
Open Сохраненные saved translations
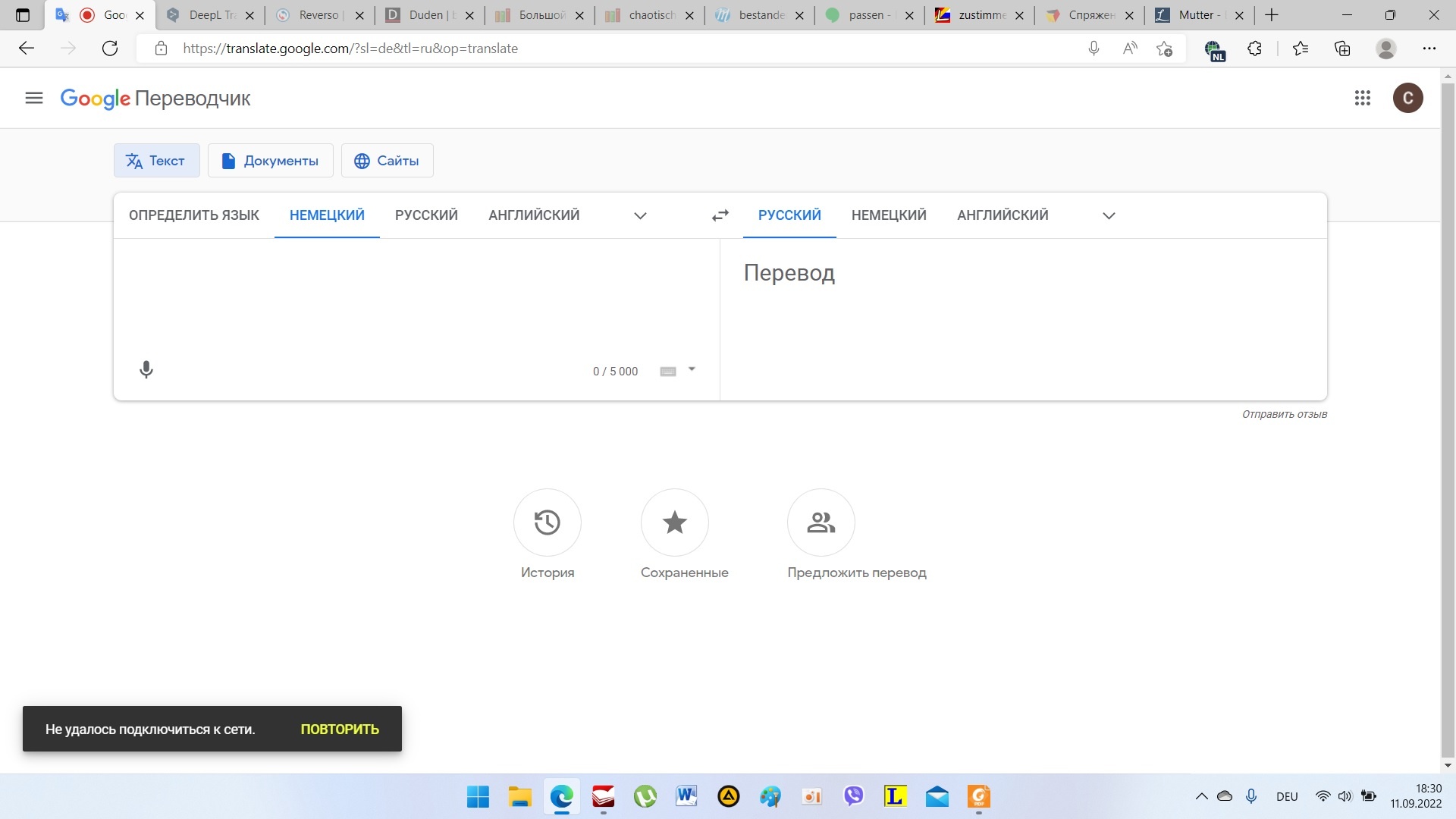click(675, 522)
